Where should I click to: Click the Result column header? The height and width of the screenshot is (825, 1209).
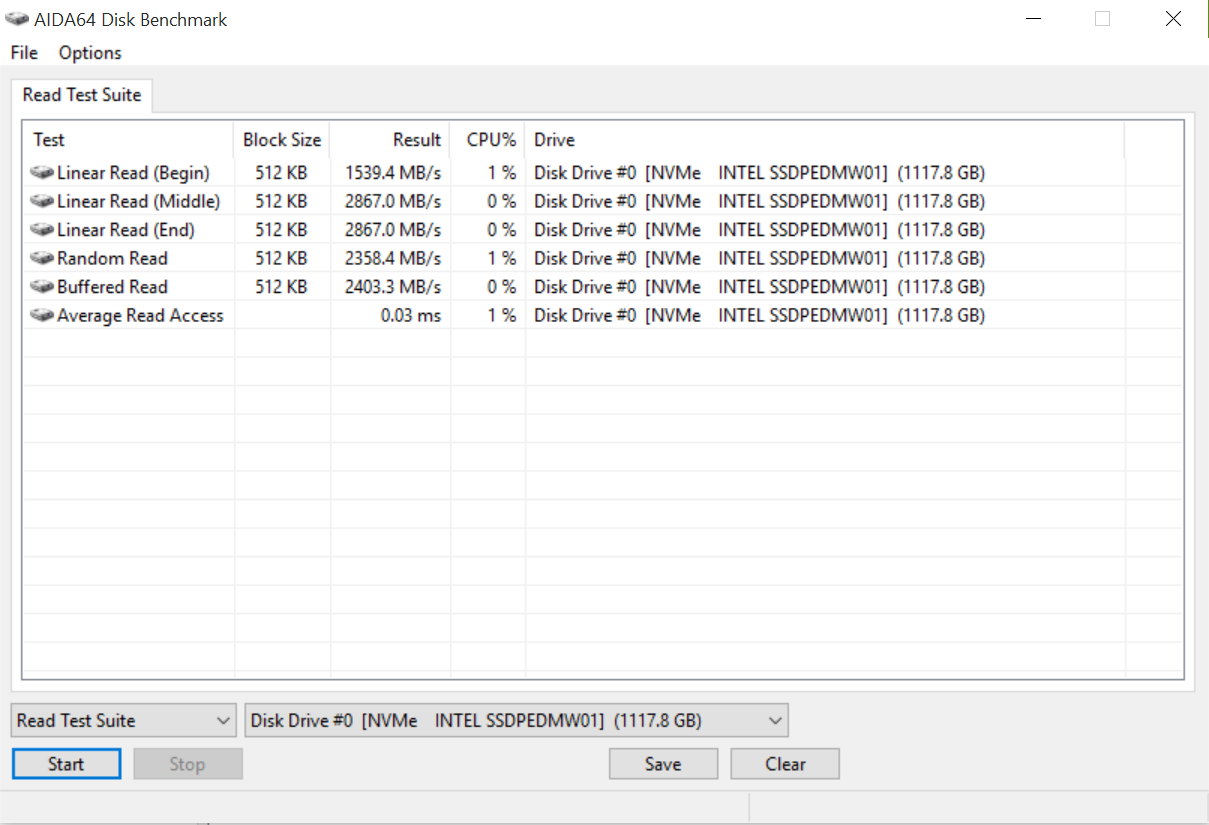(391, 140)
